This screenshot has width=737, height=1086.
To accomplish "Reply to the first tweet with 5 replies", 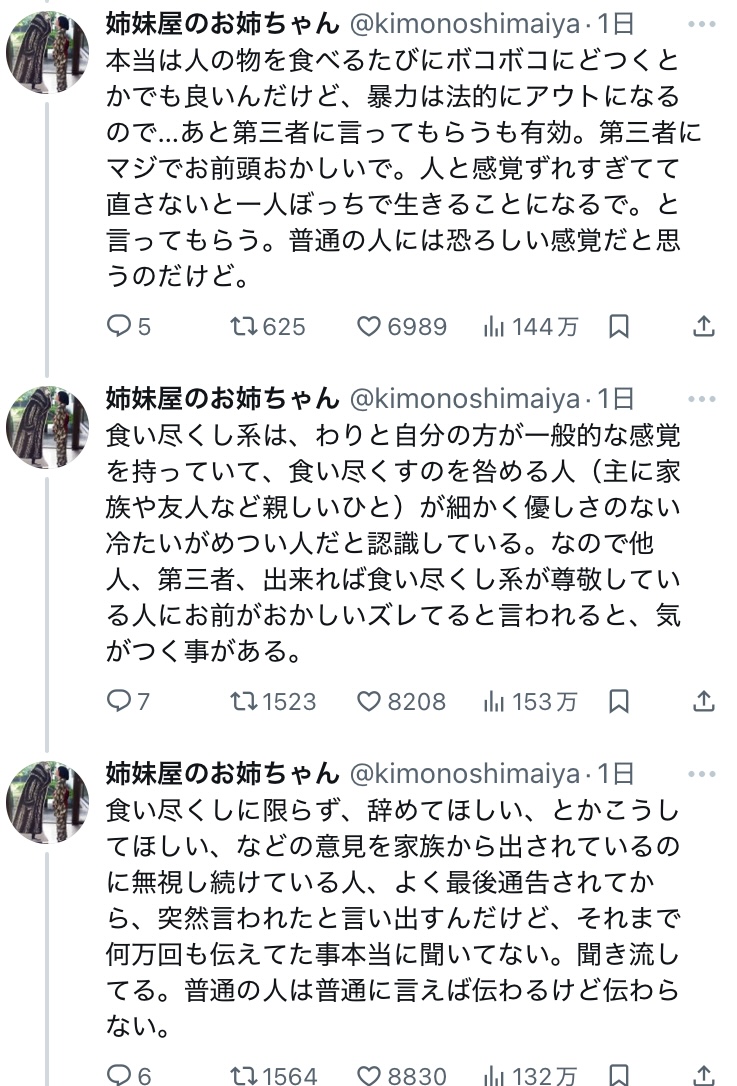I will point(120,327).
